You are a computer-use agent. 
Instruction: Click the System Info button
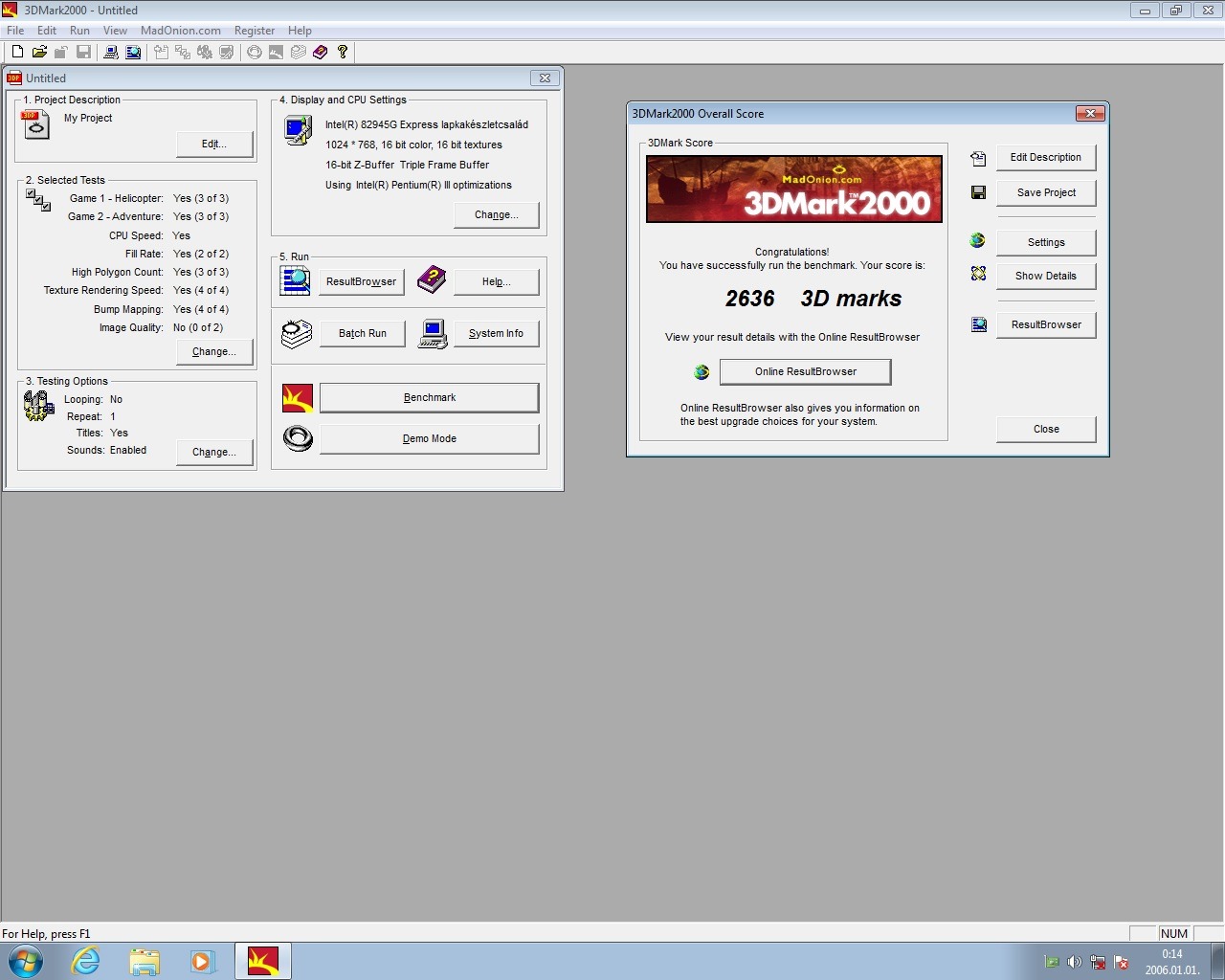[x=496, y=334]
